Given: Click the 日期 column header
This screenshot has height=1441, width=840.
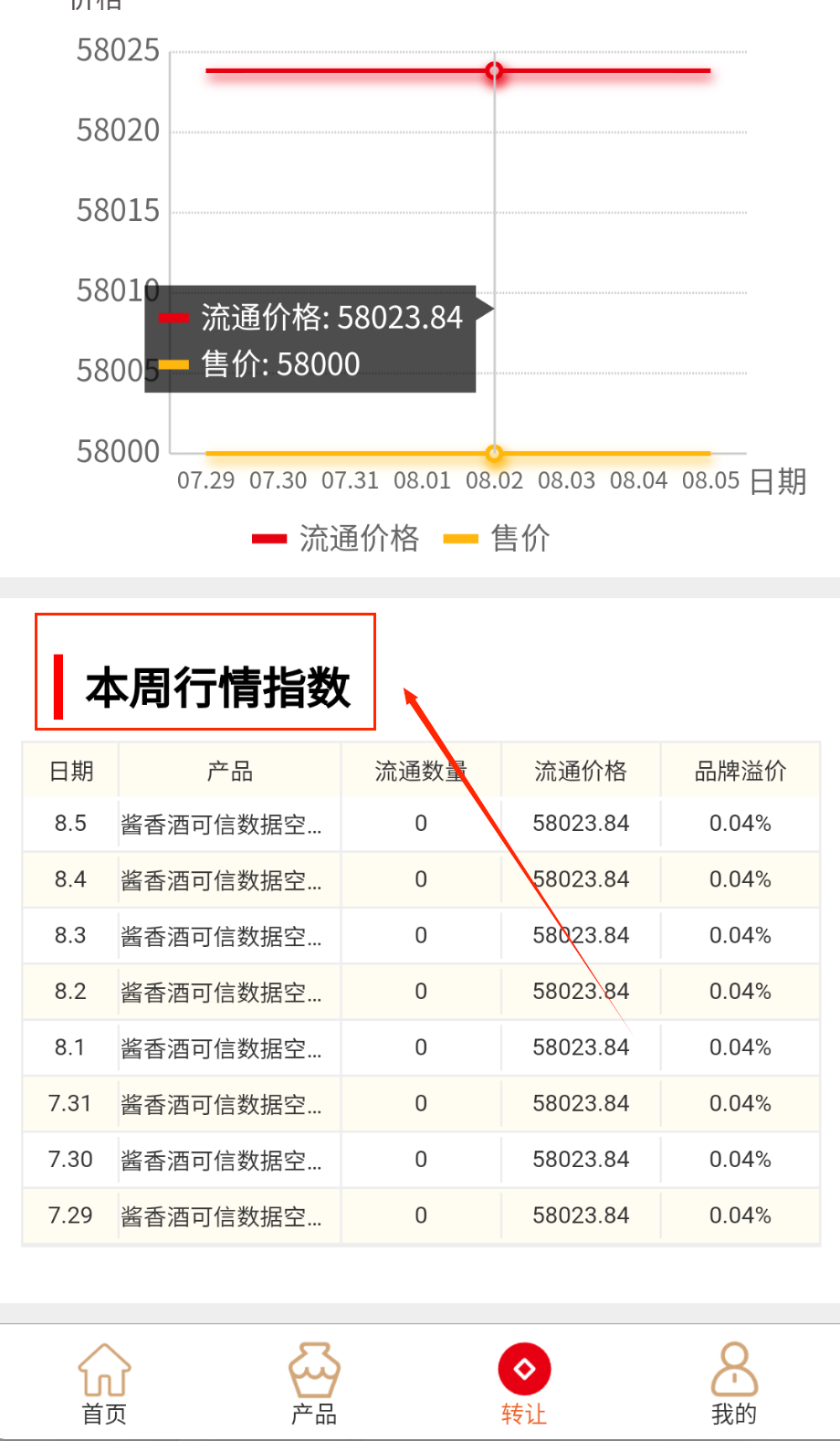Looking at the screenshot, I should coord(71,772).
